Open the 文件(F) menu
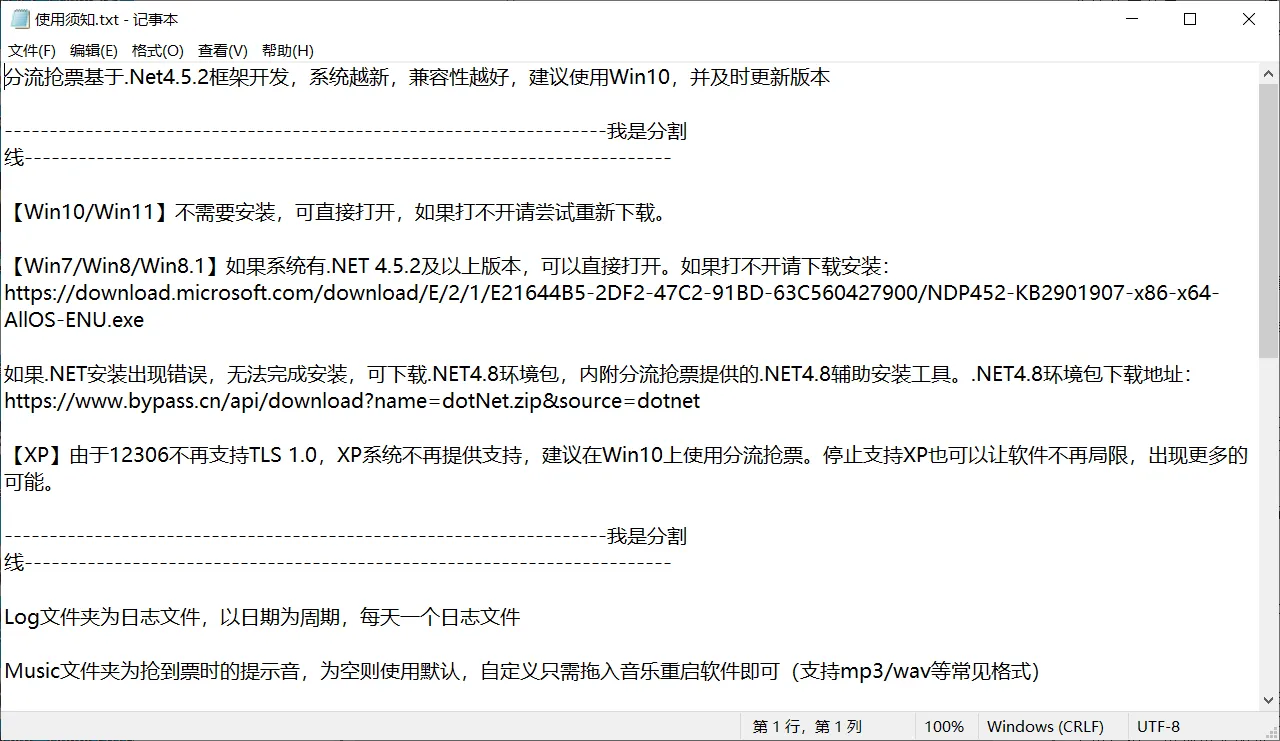The image size is (1280, 741). click(32, 51)
